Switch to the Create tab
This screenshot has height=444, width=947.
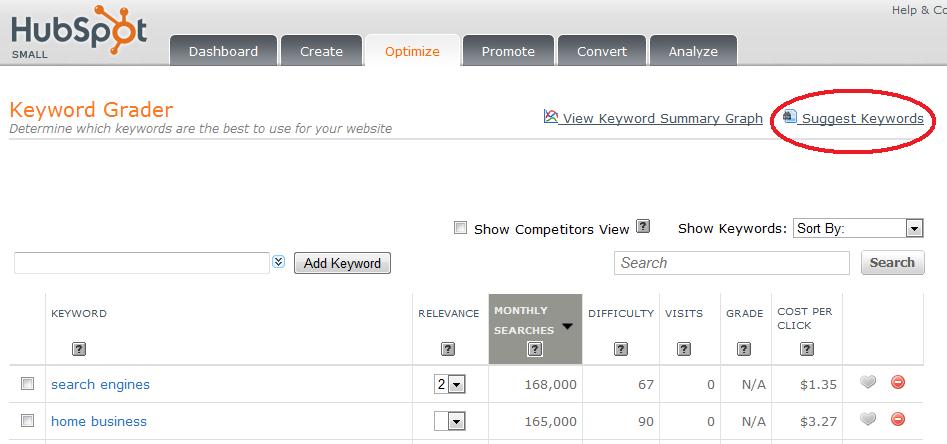coord(321,51)
